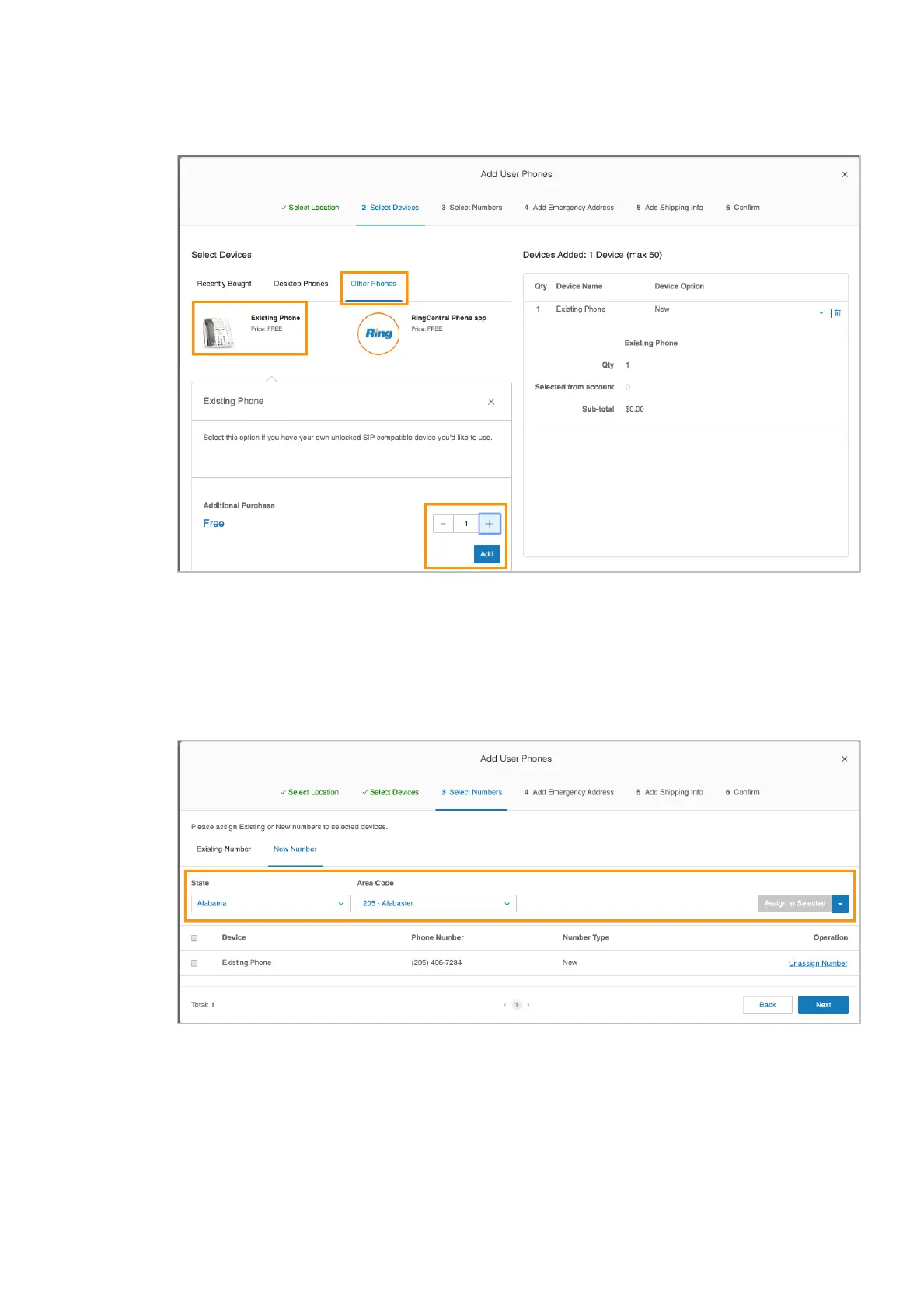The height and width of the screenshot is (1308, 924).
Task: Go to the previous page with the left arrow
Action: pos(504,1005)
